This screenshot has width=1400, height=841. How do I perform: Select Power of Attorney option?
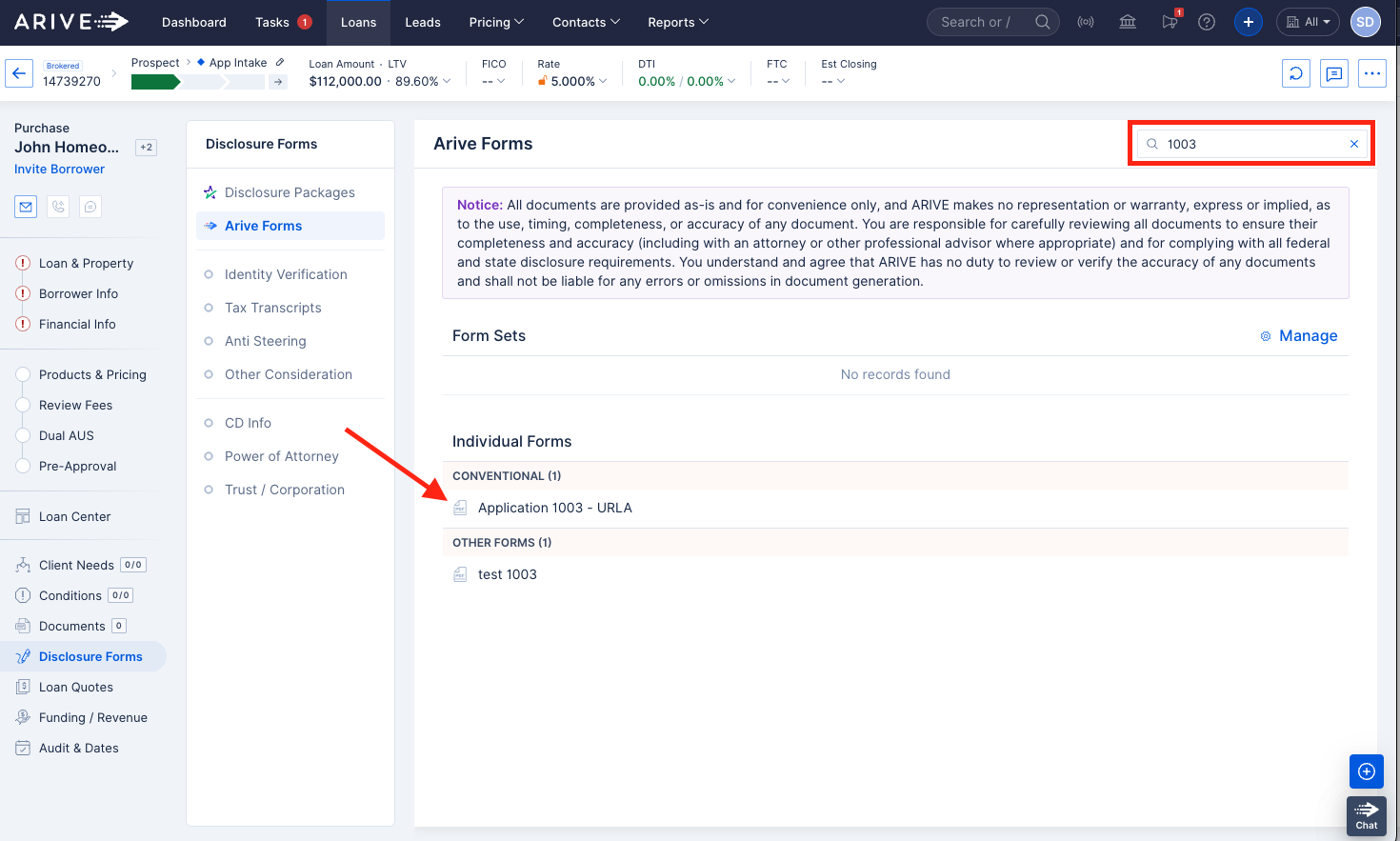click(x=282, y=456)
